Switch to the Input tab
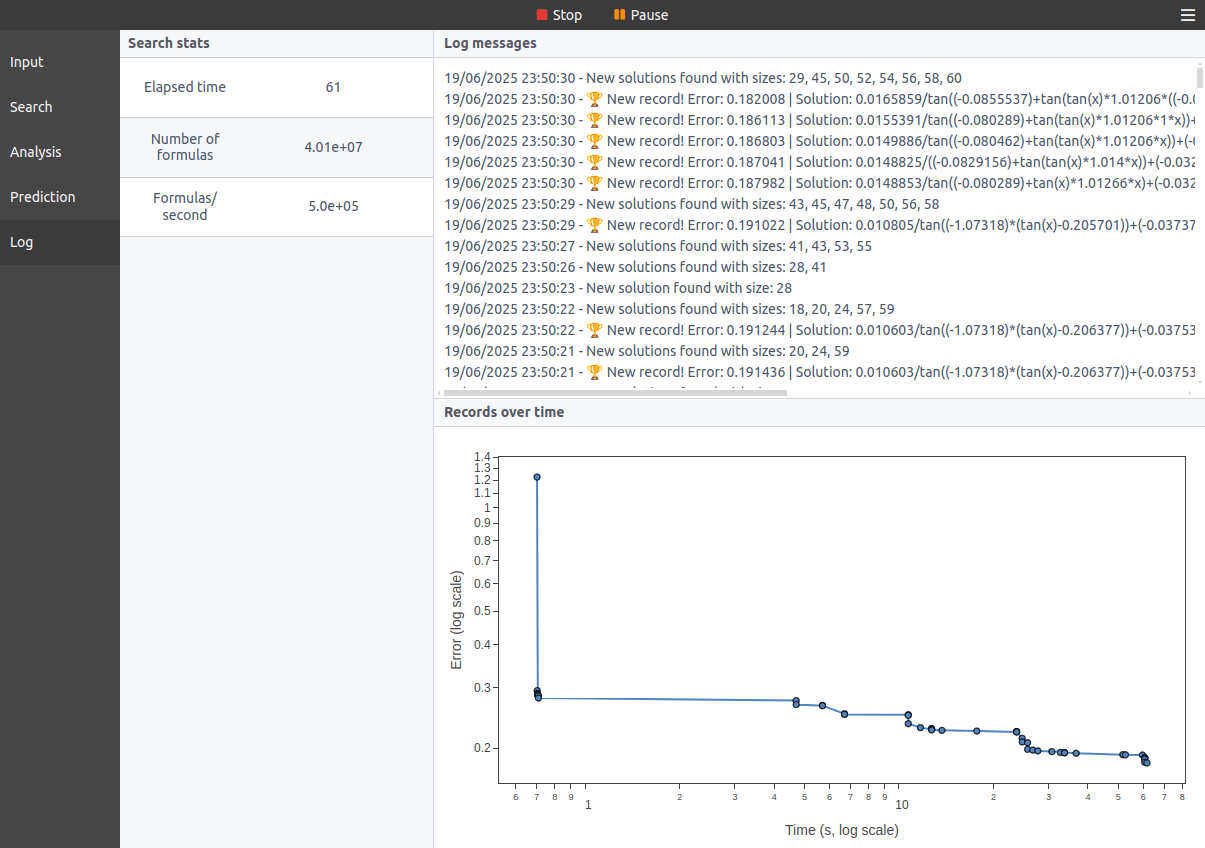Viewport: 1205px width, 848px height. click(27, 62)
